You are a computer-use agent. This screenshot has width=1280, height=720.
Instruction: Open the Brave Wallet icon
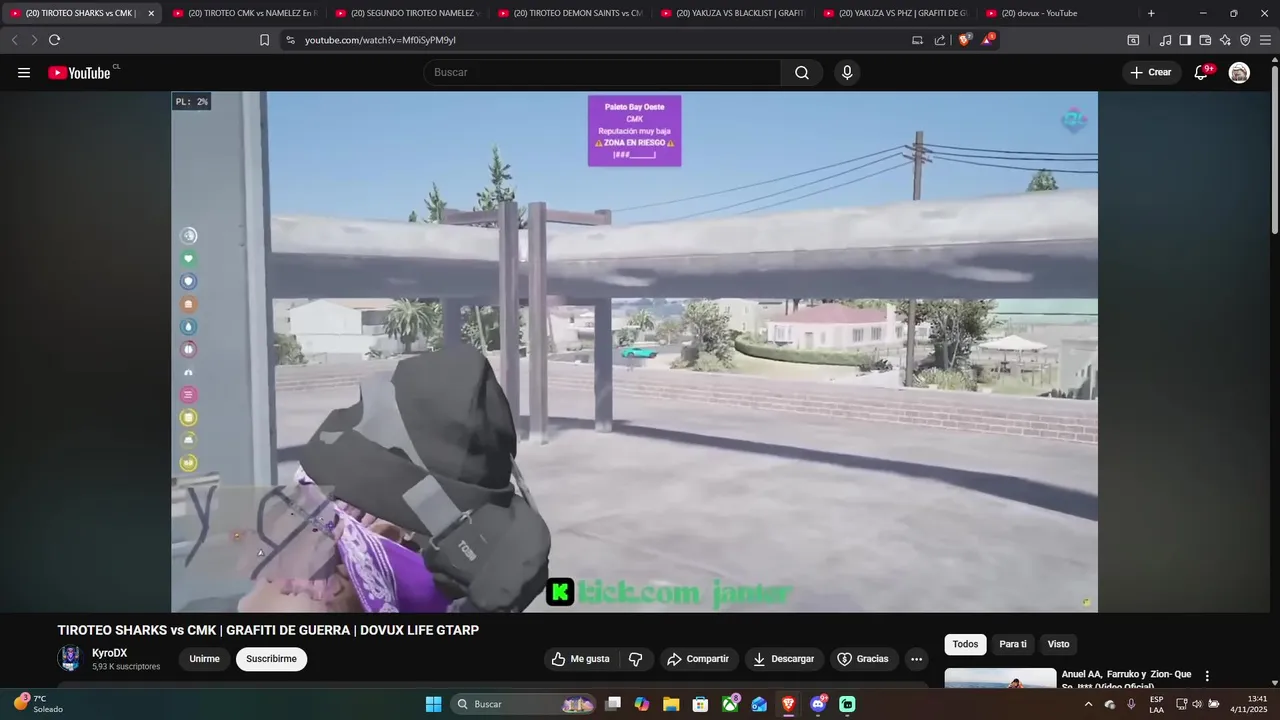coord(1205,40)
